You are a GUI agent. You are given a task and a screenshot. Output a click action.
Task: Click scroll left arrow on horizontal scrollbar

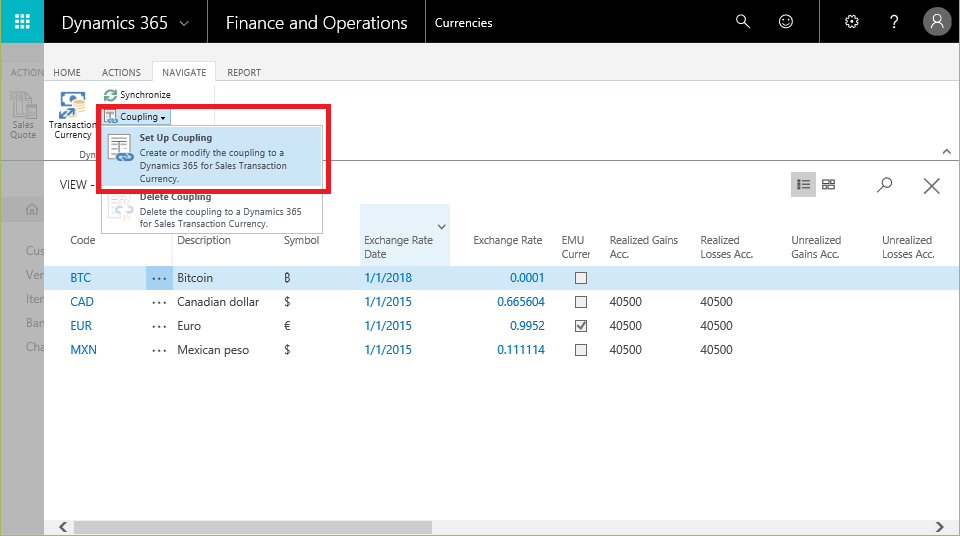tap(62, 527)
